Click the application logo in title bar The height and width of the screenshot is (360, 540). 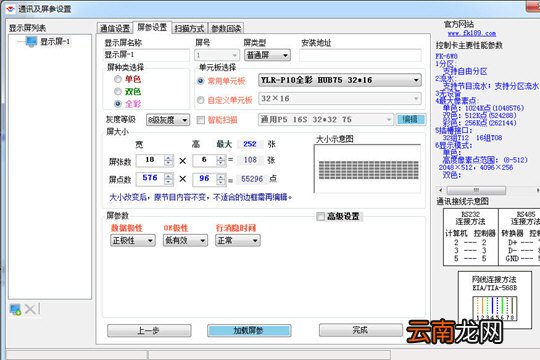[10, 9]
